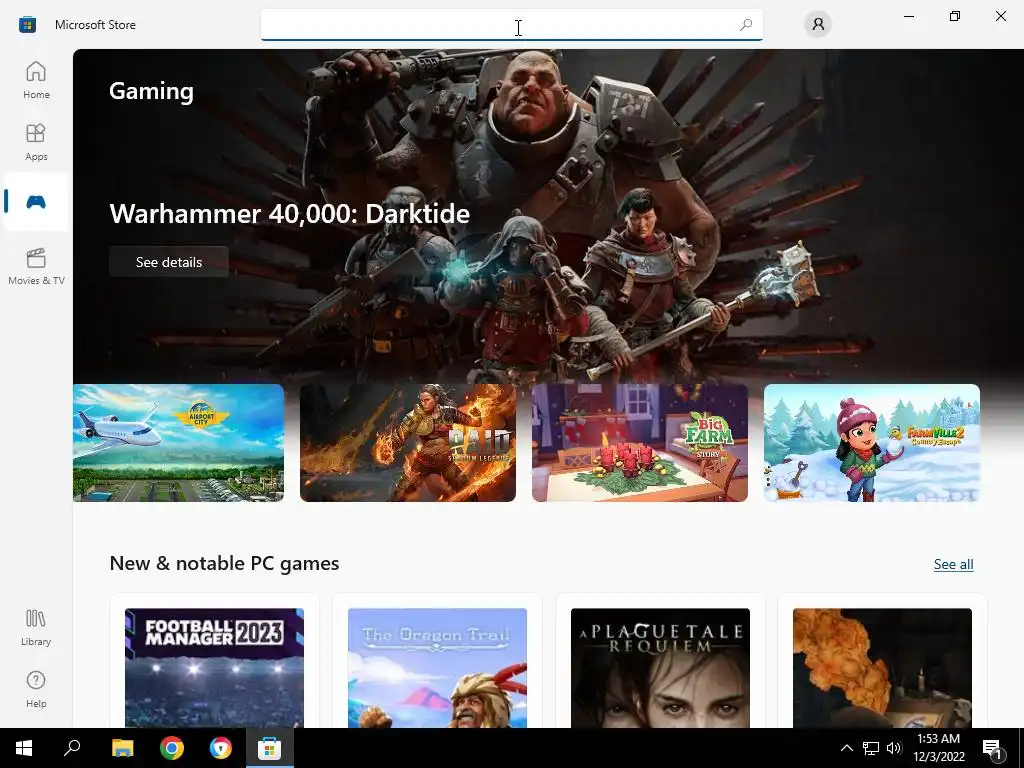Open the Big Farm Story banner
The image size is (1024, 768).
pos(639,443)
